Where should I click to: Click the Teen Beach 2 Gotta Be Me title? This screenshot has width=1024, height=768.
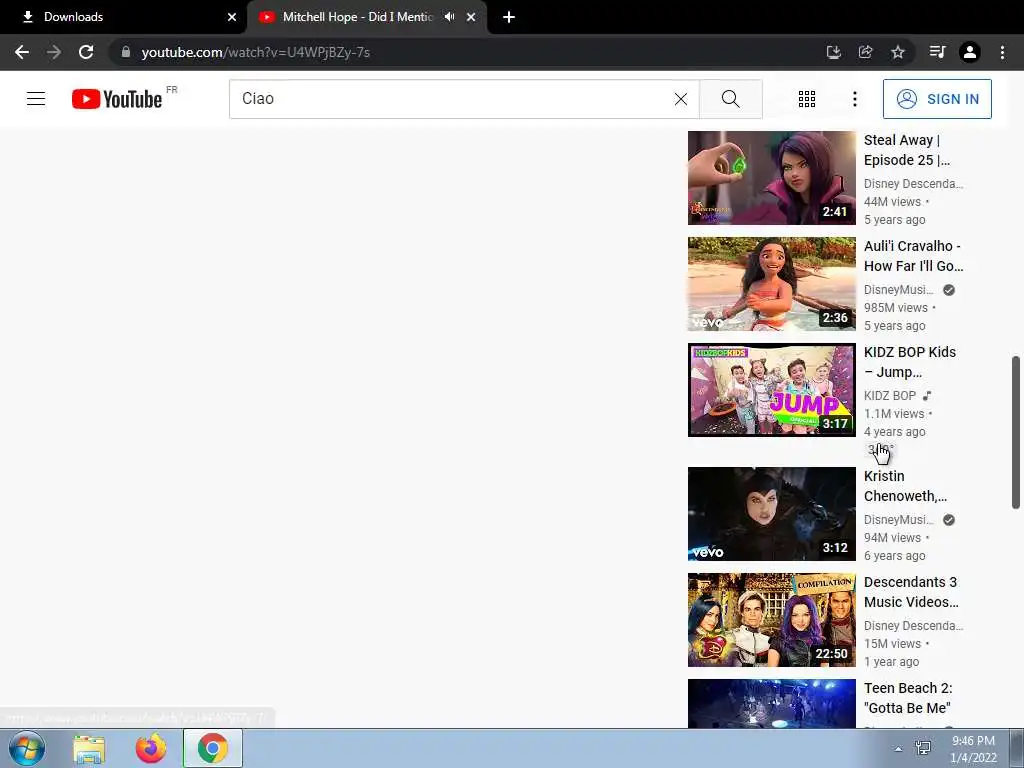click(x=908, y=697)
